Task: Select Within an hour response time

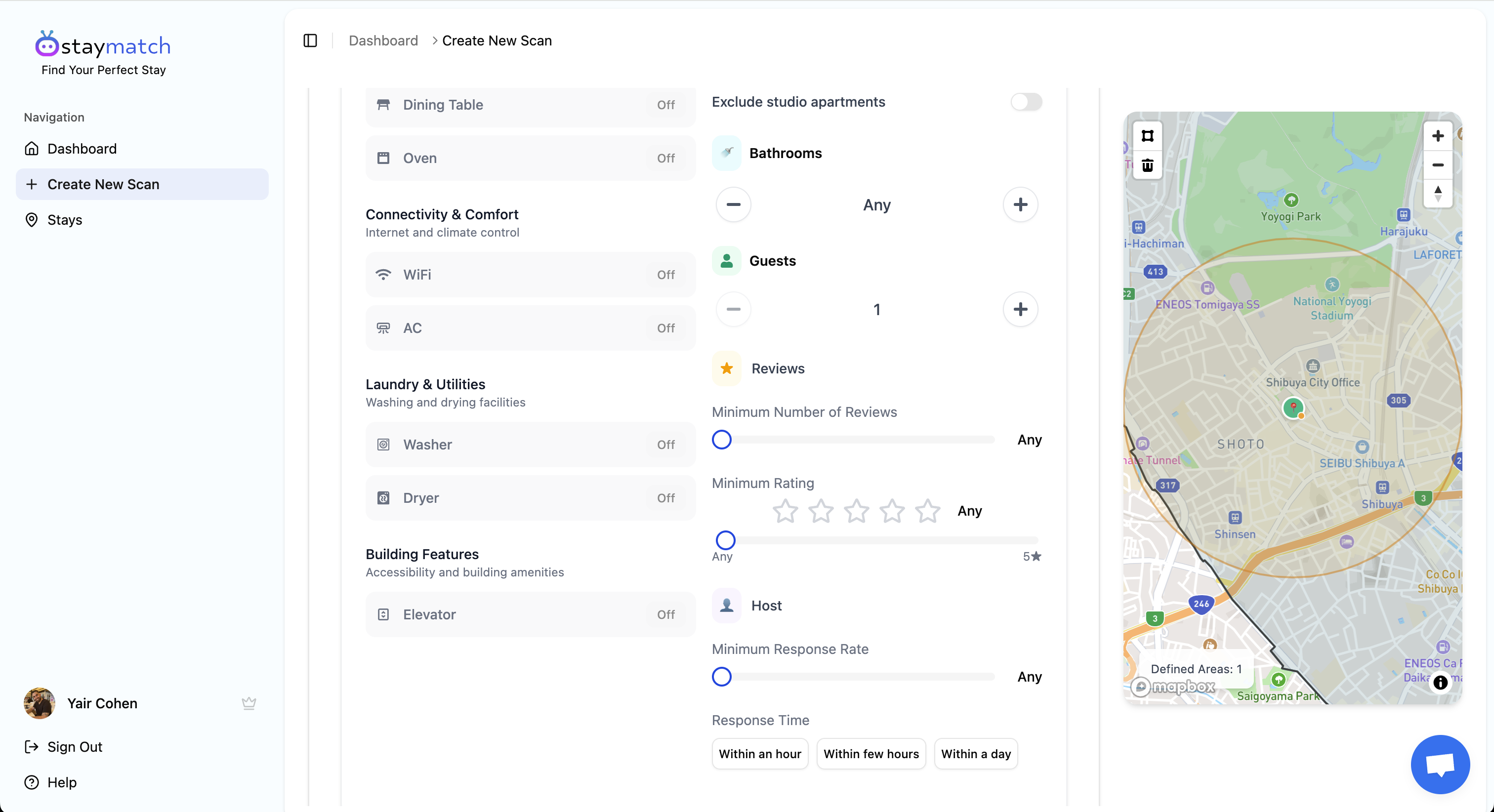Action: (x=760, y=753)
